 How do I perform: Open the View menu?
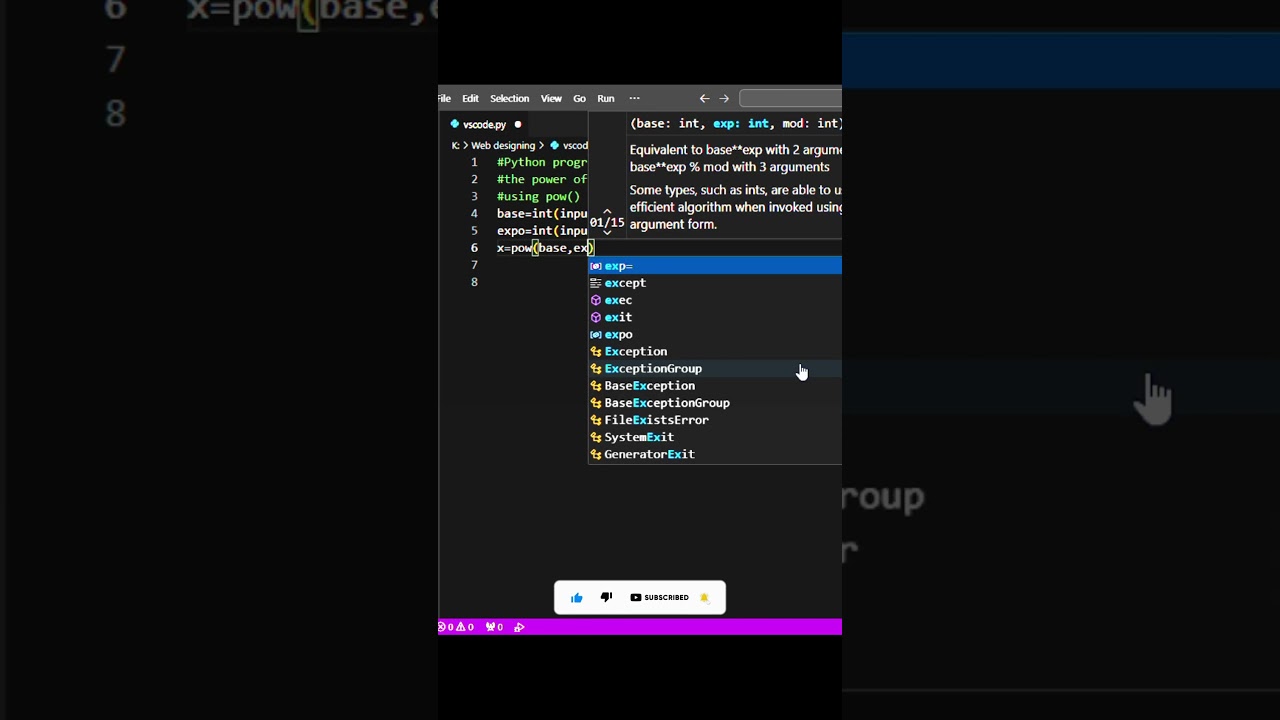551,98
